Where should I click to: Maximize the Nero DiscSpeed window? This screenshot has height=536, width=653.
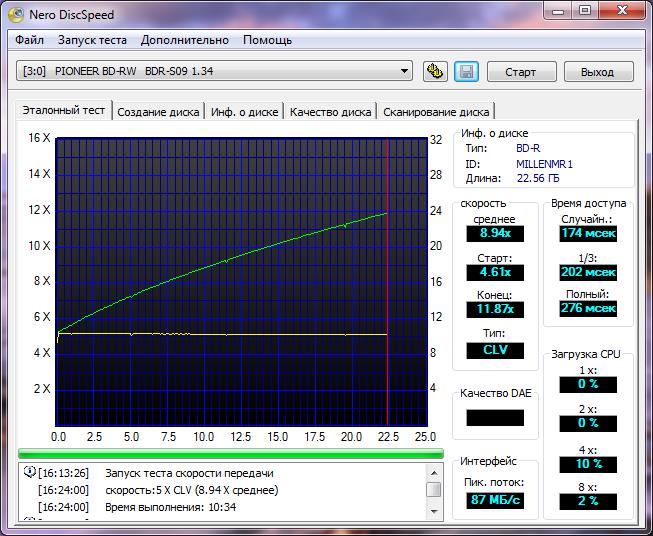click(x=584, y=11)
